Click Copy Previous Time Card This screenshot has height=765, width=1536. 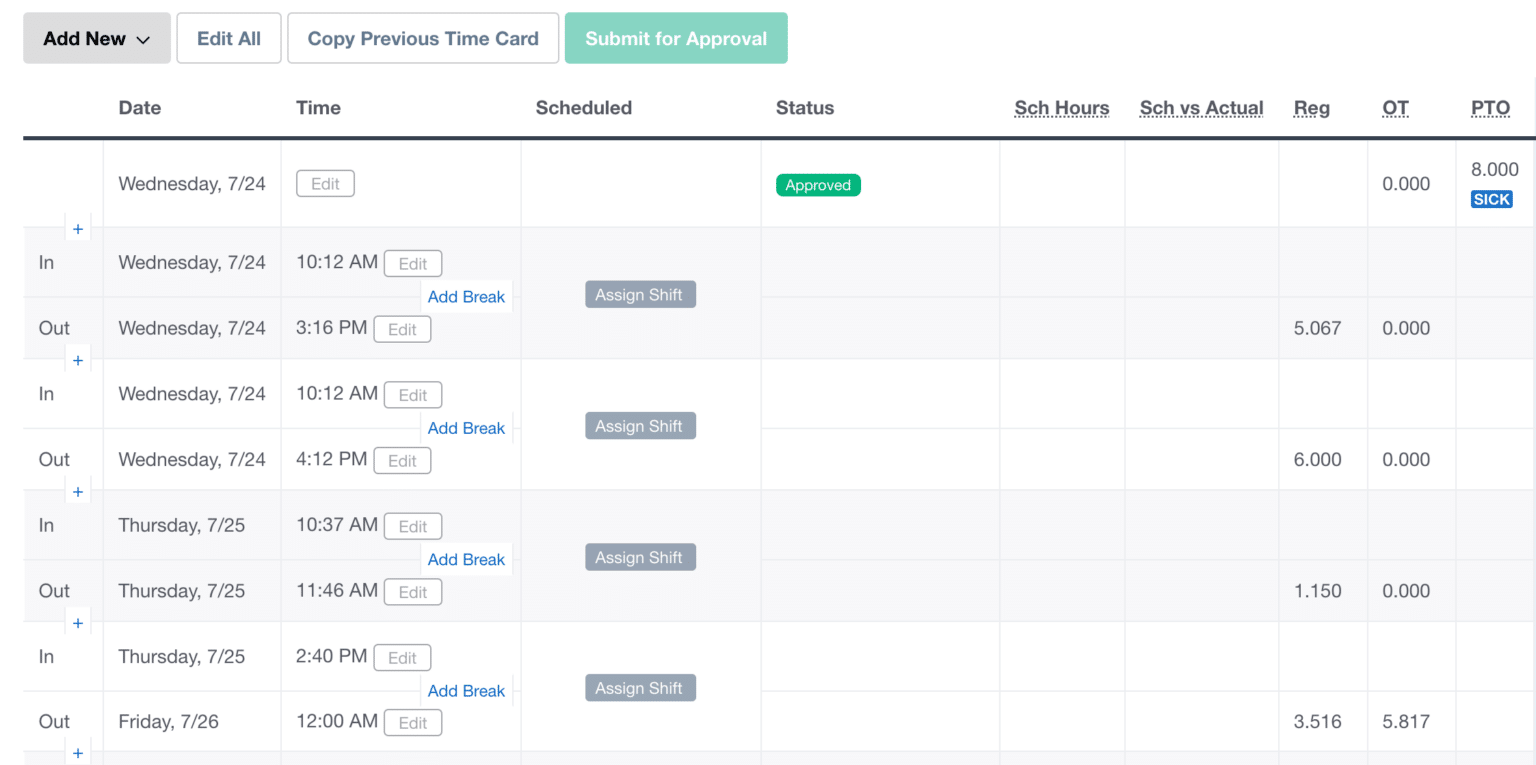click(423, 39)
